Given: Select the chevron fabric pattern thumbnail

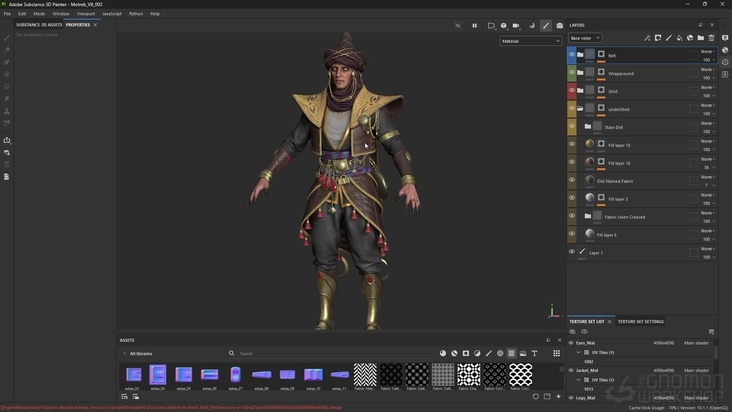Looking at the screenshot, I should pos(365,374).
